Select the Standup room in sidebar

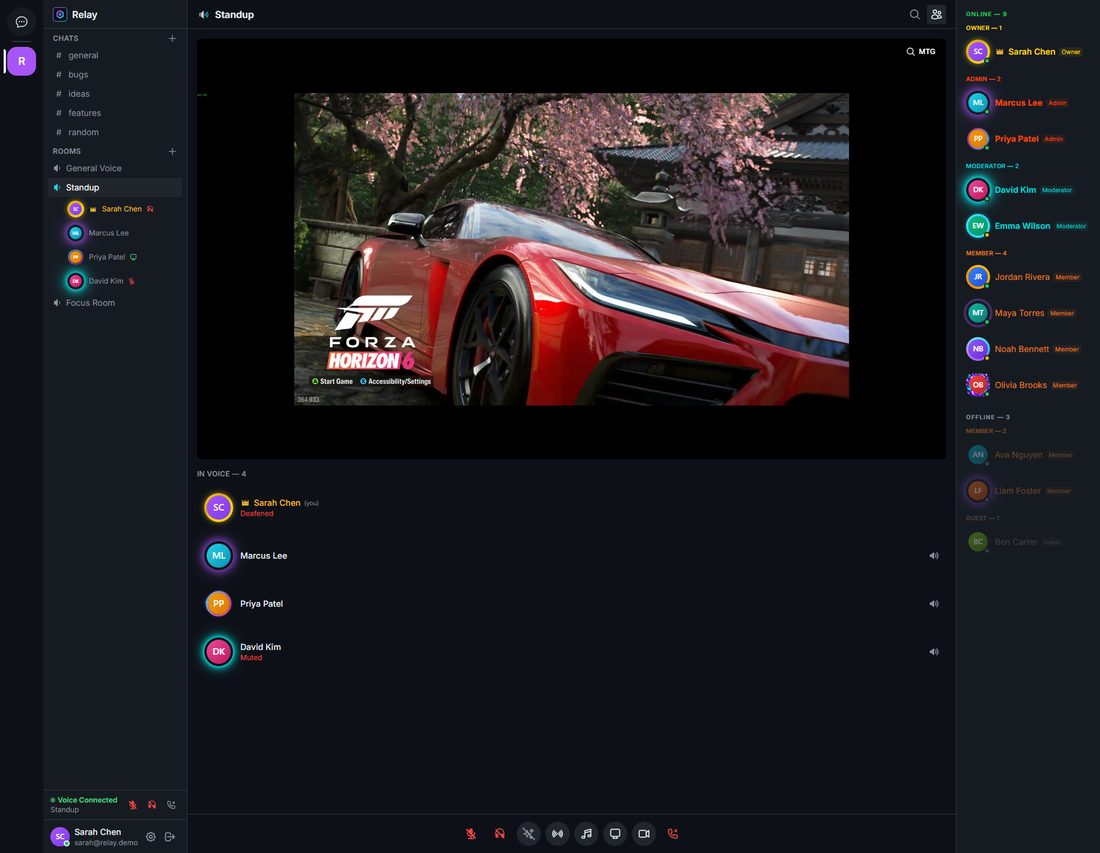click(115, 187)
